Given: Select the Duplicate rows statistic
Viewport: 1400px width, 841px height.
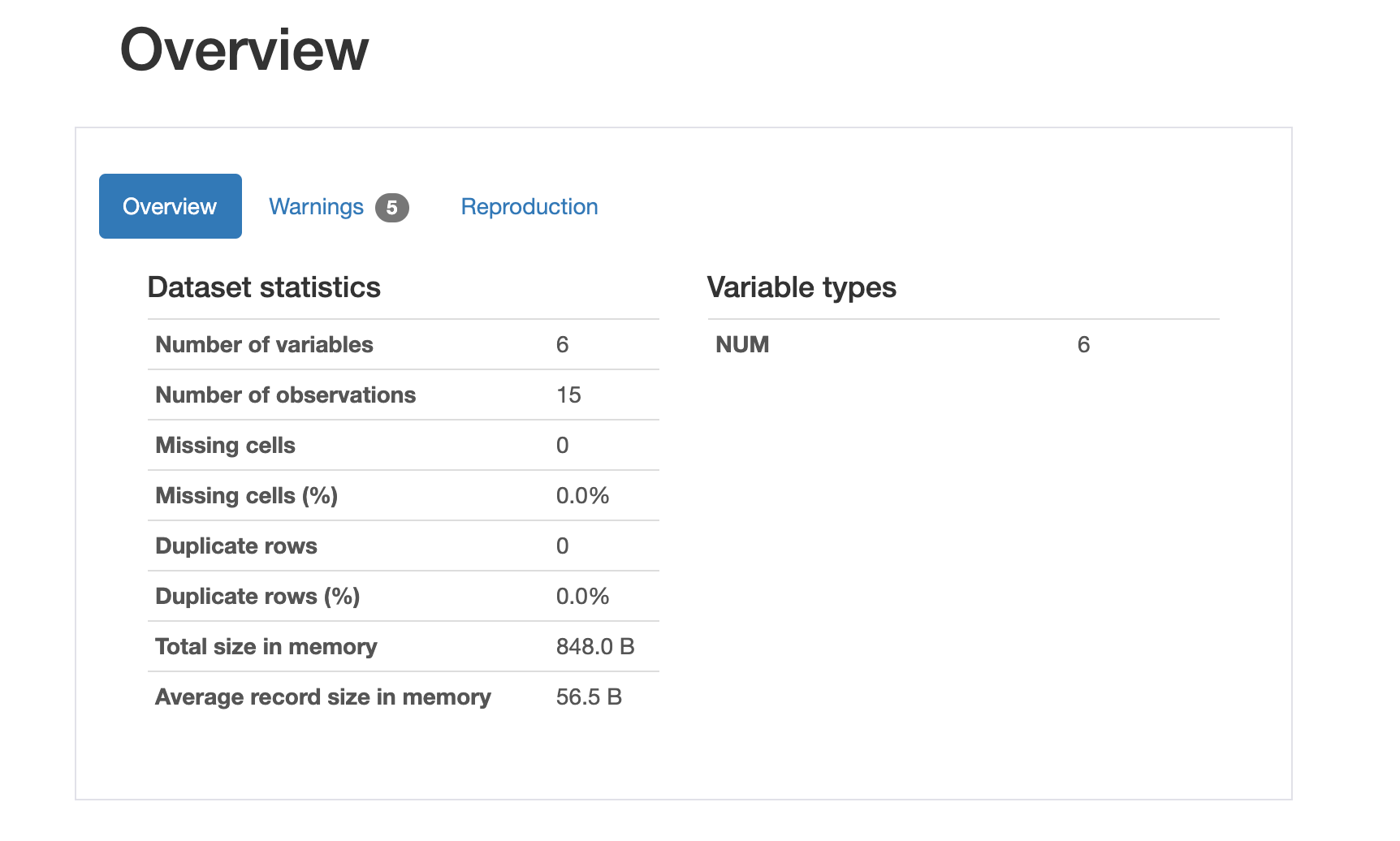Looking at the screenshot, I should coord(235,546).
